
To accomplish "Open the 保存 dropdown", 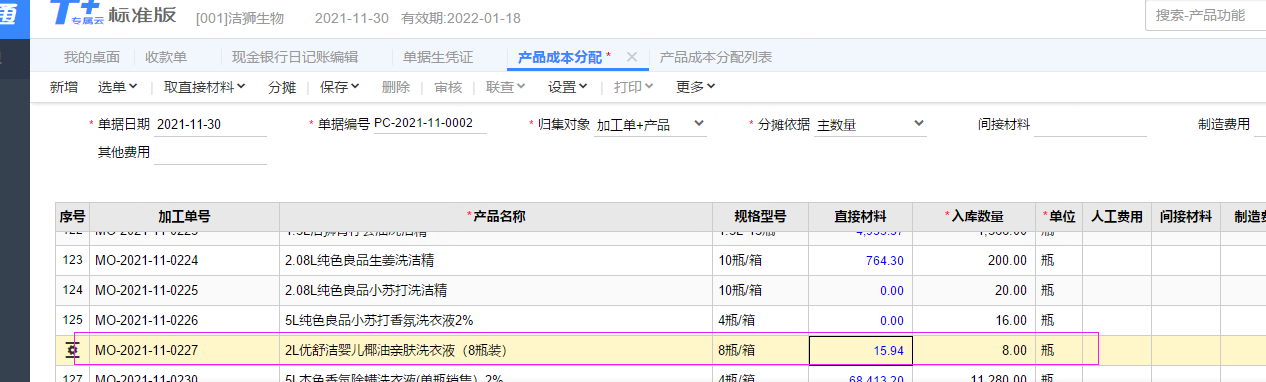I will point(339,87).
